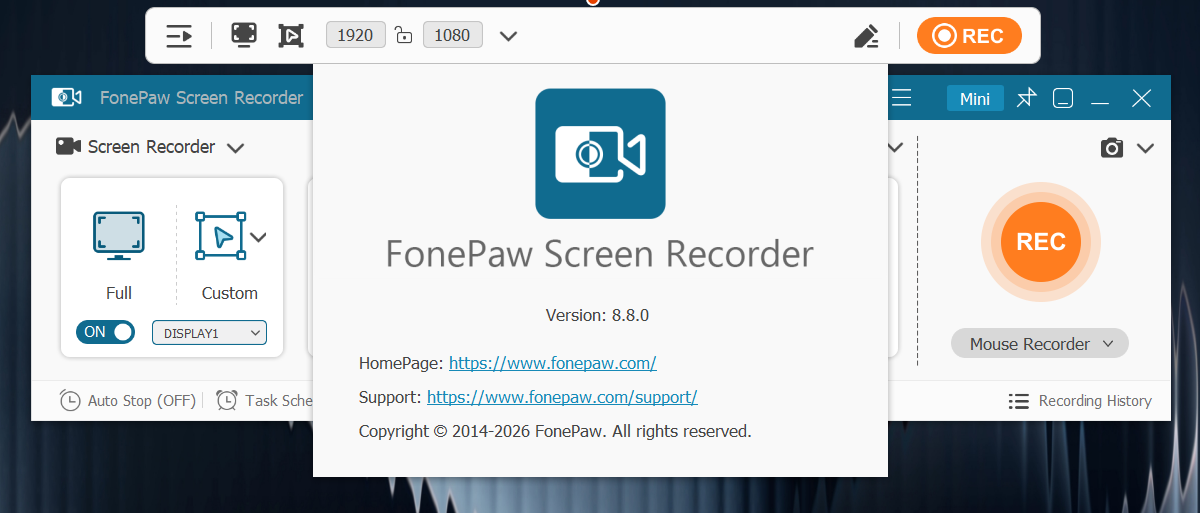Select the Custom recording area
Image resolution: width=1200 pixels, height=513 pixels.
pyautogui.click(x=229, y=255)
